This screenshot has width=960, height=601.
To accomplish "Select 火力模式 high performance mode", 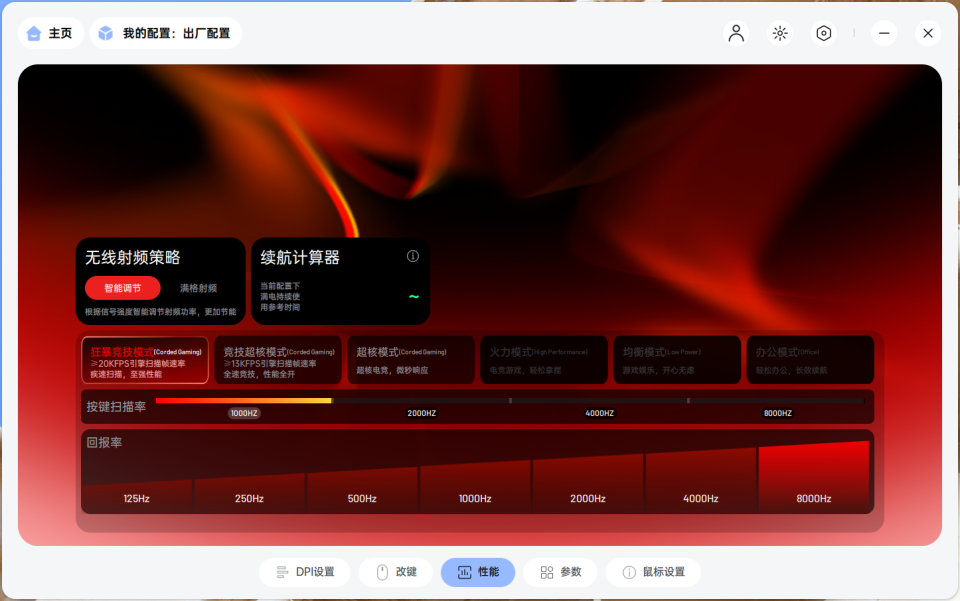I will 544,359.
